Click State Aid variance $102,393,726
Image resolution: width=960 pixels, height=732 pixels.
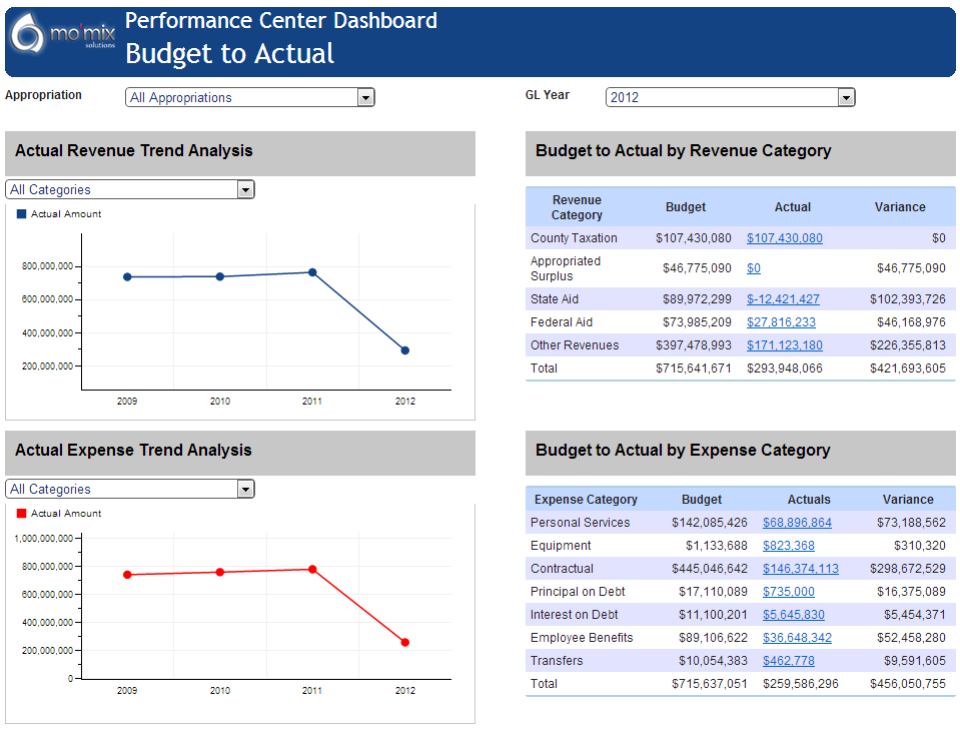(908, 299)
